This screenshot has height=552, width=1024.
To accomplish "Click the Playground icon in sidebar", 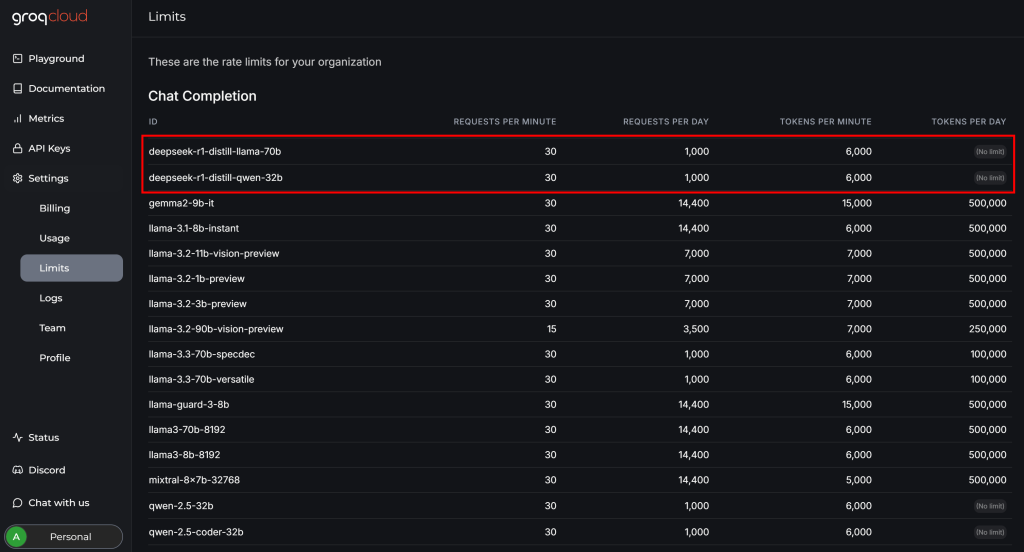I will pyautogui.click(x=18, y=59).
